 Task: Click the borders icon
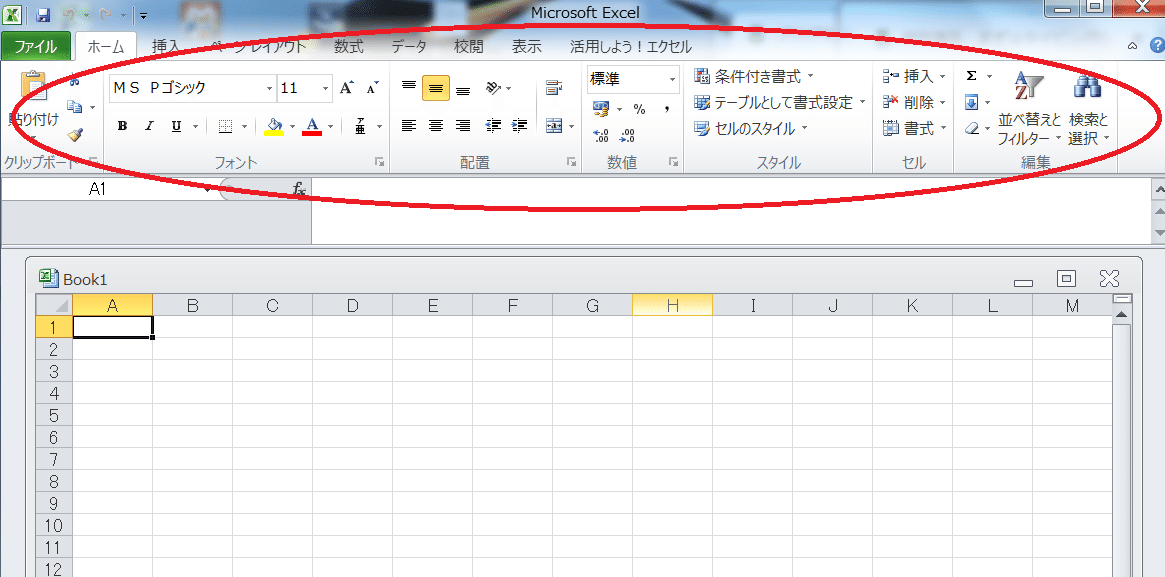(227, 126)
